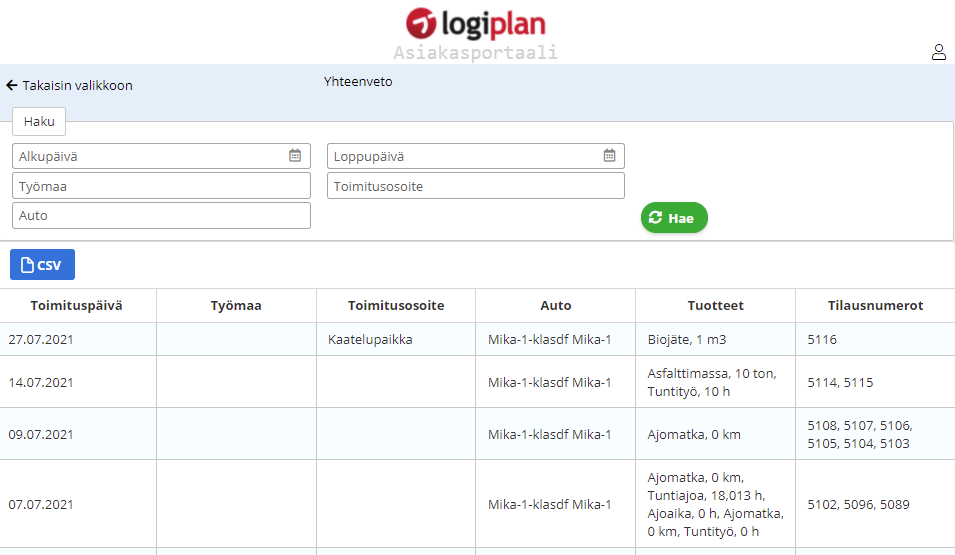Click the Logiplan logo
This screenshot has height=555, width=955.
(476, 23)
